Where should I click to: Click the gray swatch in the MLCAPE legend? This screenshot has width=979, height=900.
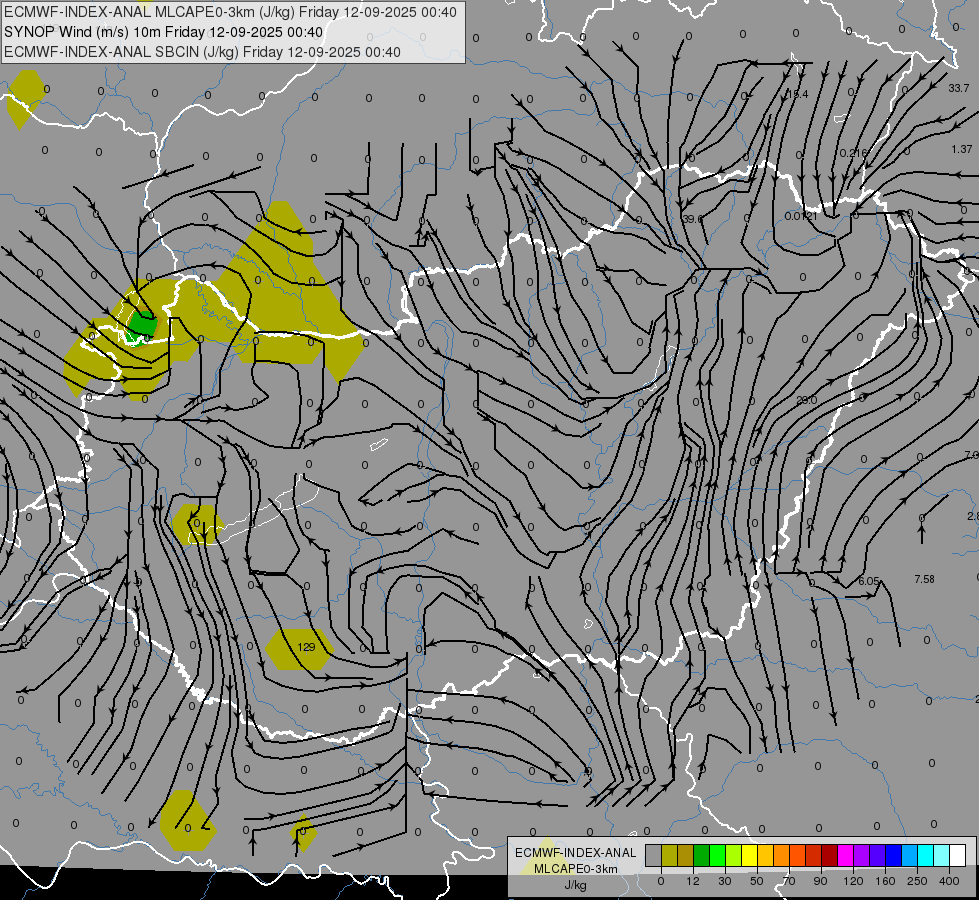(x=654, y=855)
